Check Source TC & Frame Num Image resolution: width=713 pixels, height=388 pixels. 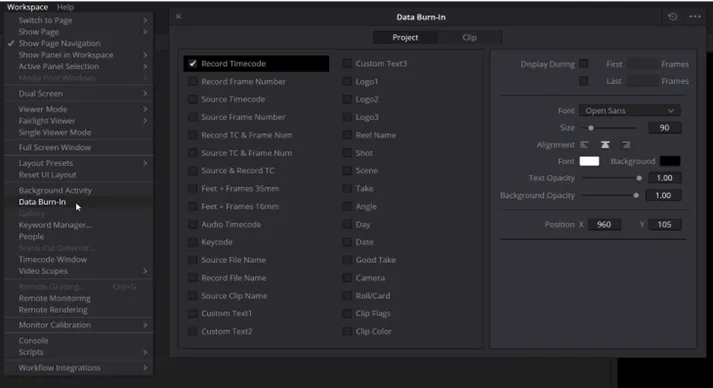point(192,153)
